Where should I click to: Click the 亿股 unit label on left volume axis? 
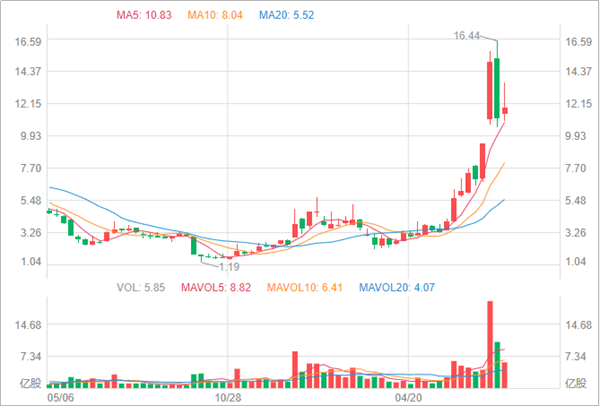pos(31,383)
